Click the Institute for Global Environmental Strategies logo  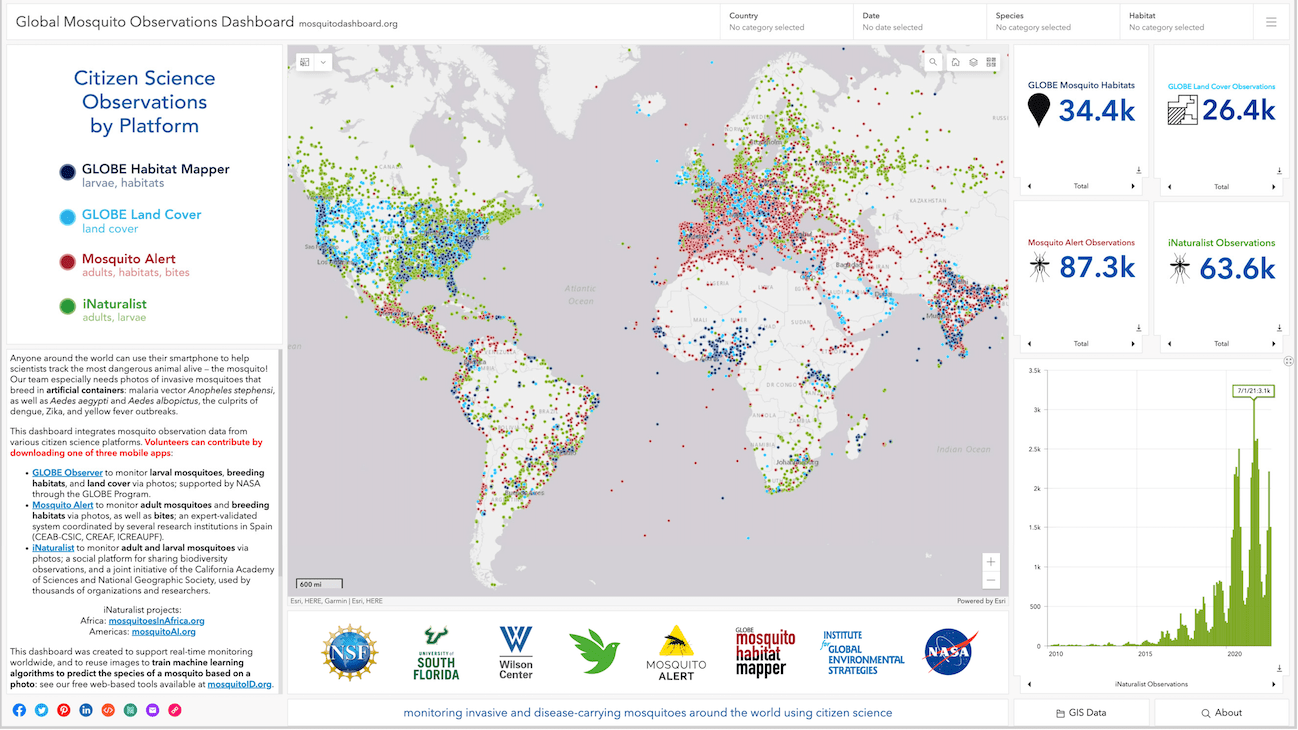click(862, 652)
